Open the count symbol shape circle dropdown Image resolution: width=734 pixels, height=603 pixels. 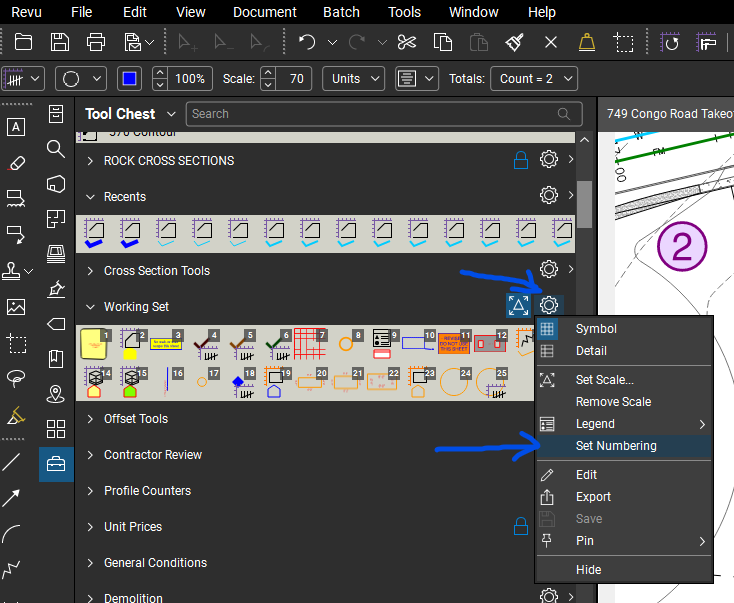[81, 79]
